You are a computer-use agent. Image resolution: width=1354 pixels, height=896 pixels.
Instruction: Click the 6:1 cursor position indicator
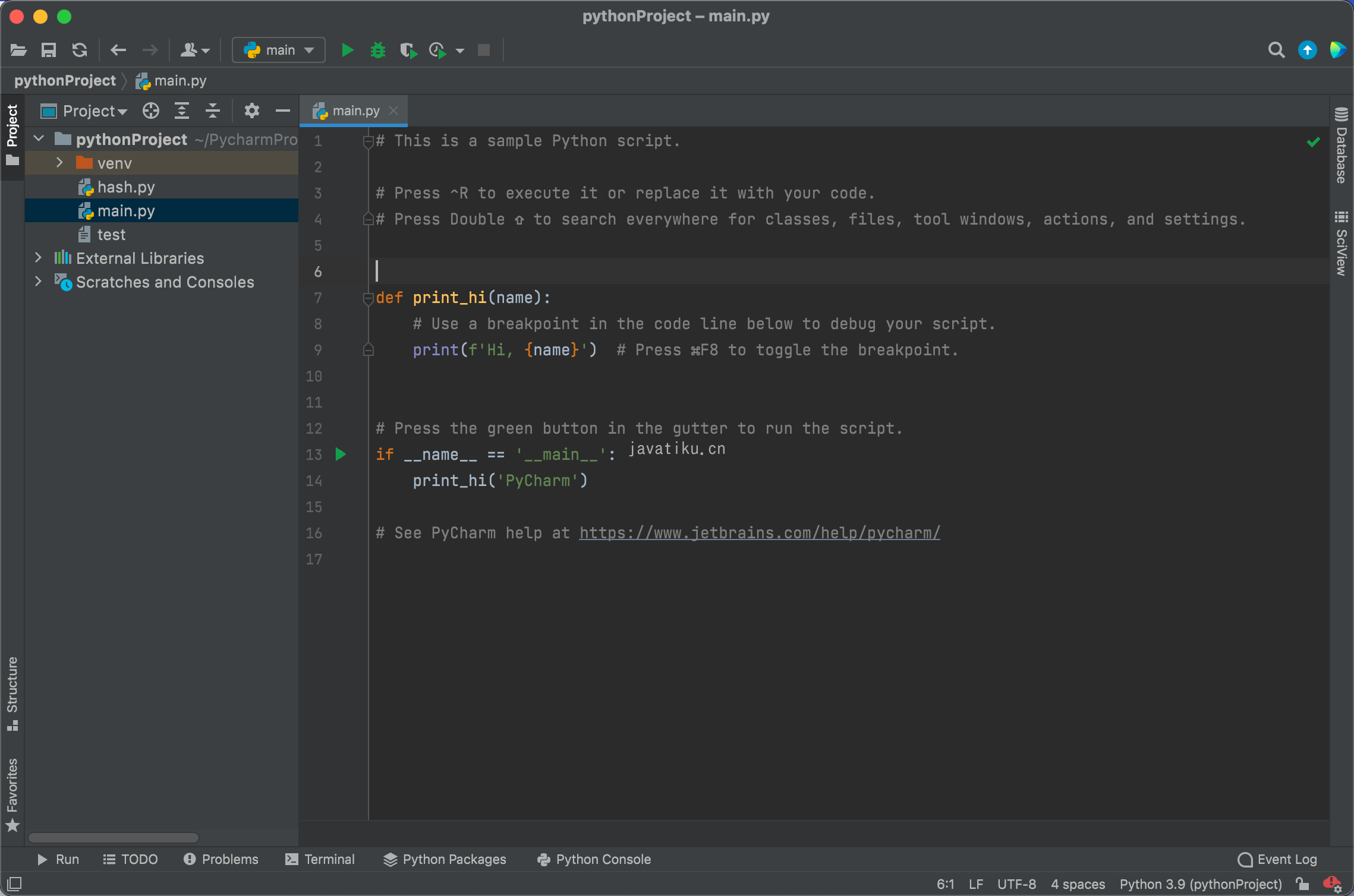coord(945,884)
